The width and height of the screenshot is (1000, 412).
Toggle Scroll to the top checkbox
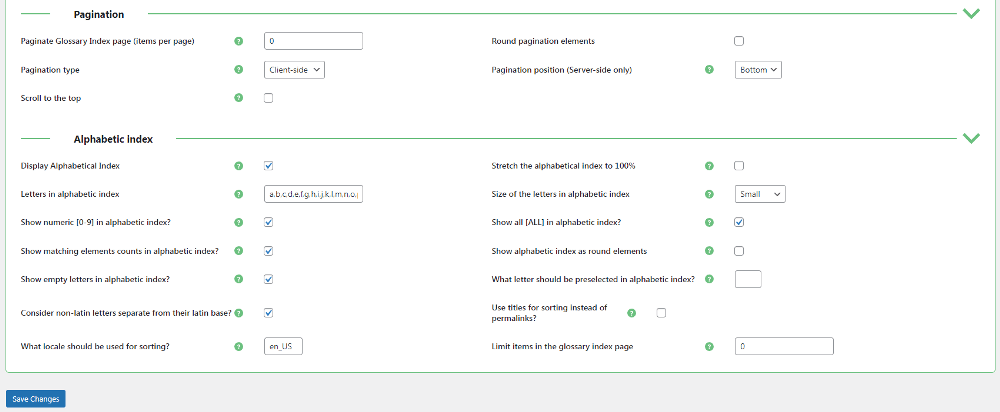pyautogui.click(x=268, y=98)
